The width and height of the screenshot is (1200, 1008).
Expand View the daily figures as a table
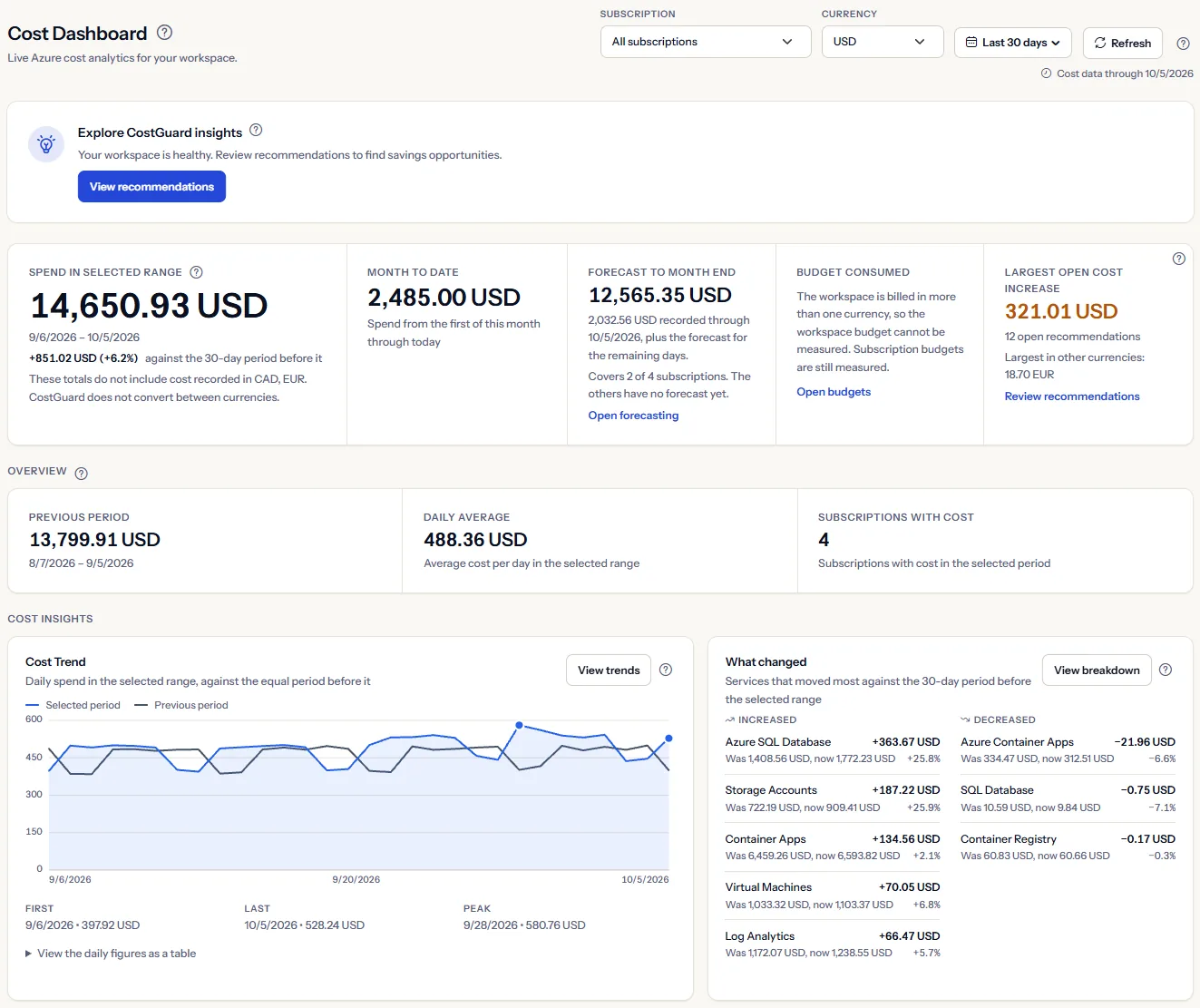tap(111, 954)
